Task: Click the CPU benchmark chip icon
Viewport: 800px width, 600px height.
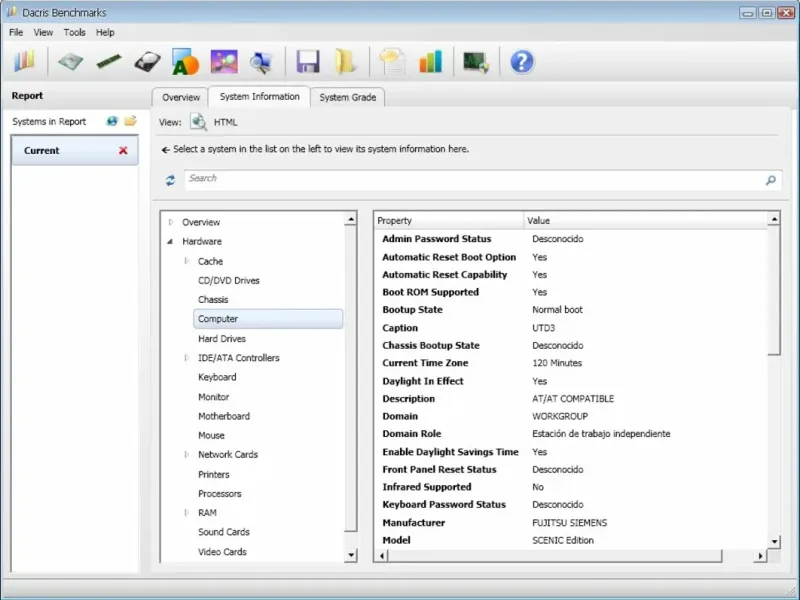Action: coord(69,62)
